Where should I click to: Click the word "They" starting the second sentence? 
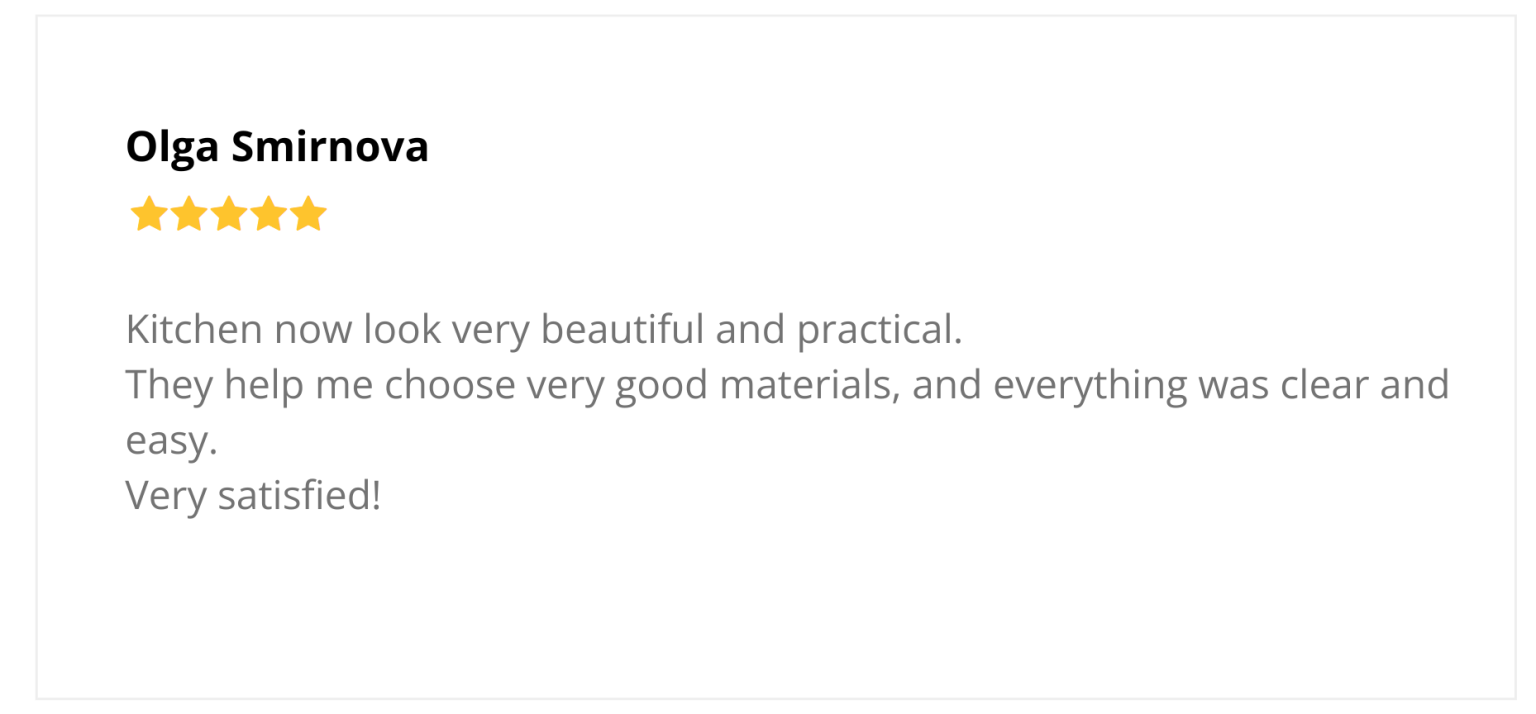click(168, 385)
